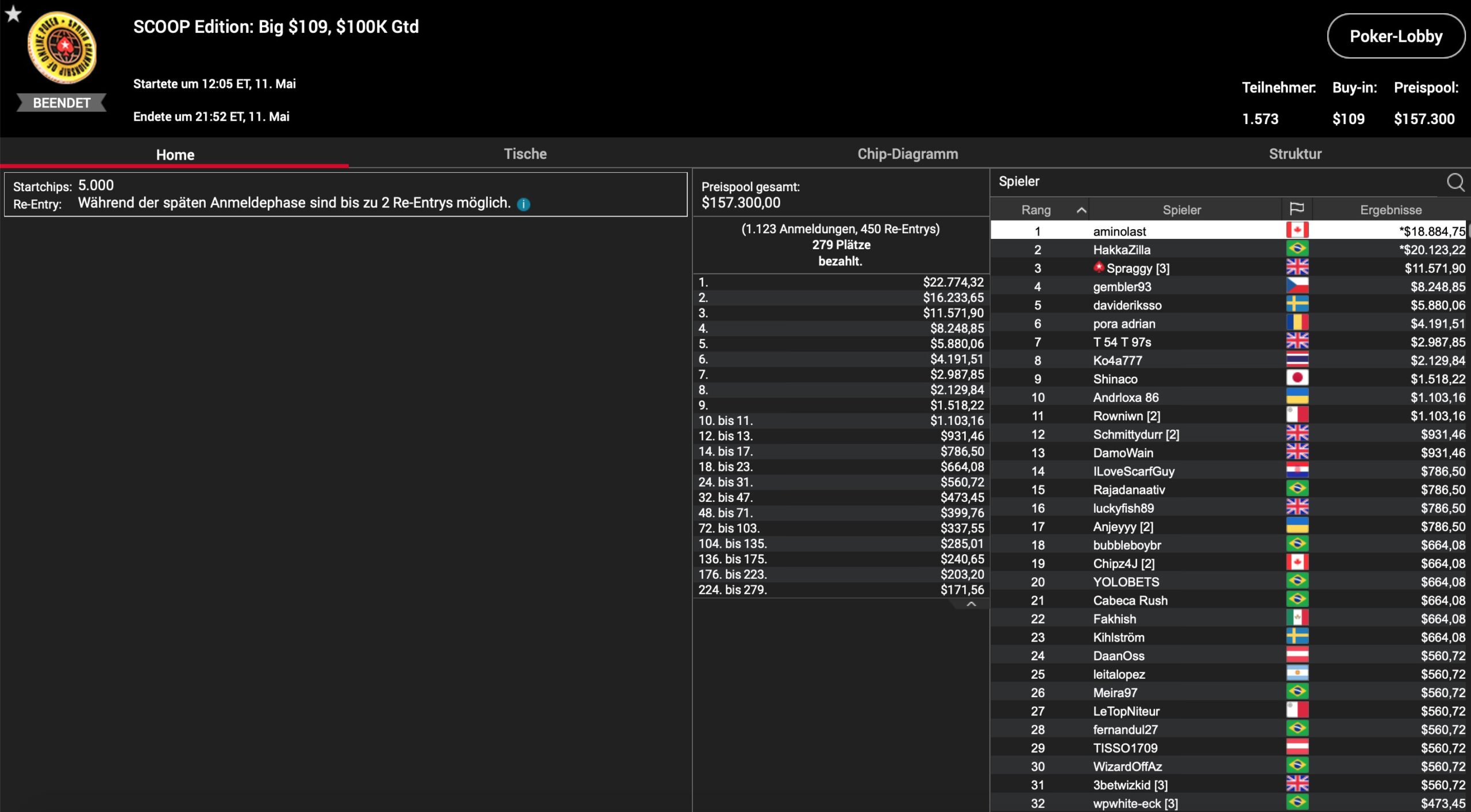1471x812 pixels.
Task: Click Spraggy's red spade icon
Action: click(x=1099, y=267)
